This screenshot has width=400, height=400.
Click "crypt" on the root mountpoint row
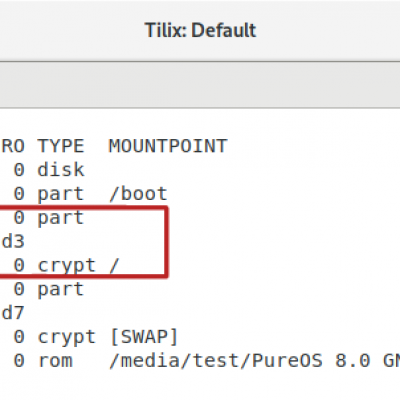pos(67,266)
